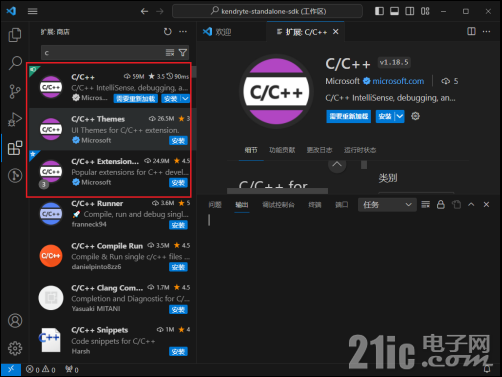Open the Source Control view
Image resolution: width=502 pixels, height=377 pixels.
coord(15,91)
